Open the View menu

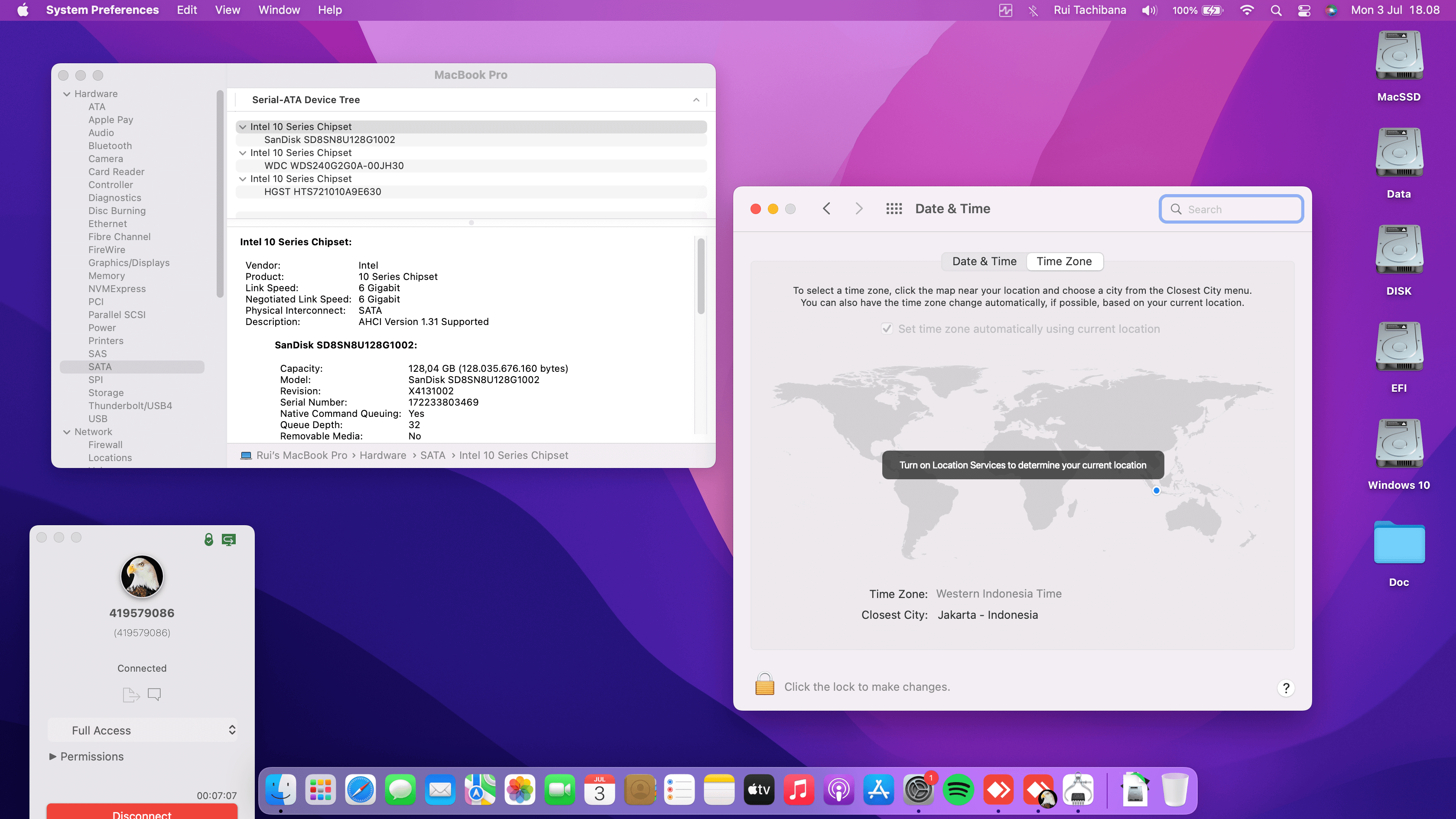pos(227,10)
